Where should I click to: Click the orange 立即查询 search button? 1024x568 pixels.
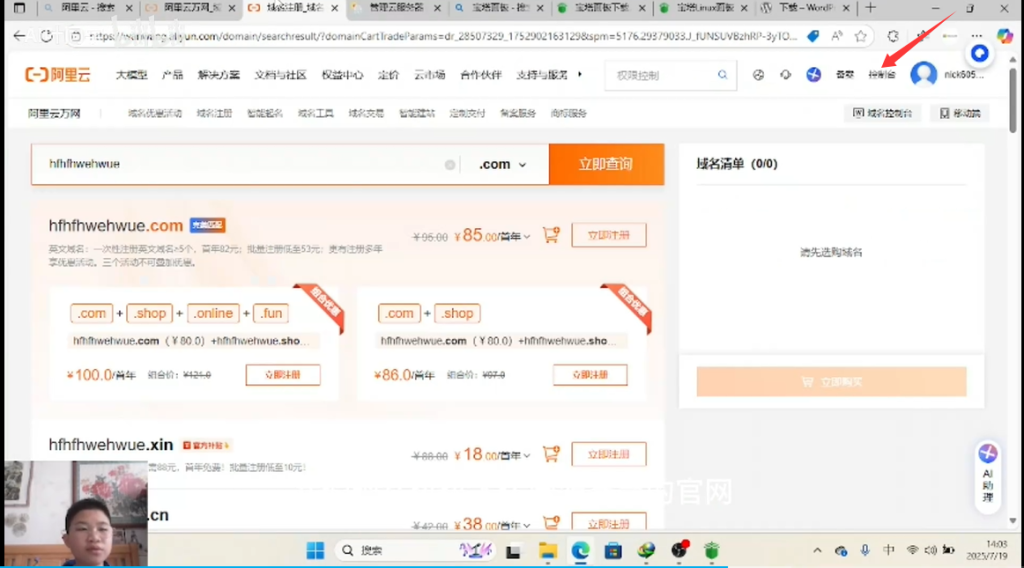click(606, 165)
